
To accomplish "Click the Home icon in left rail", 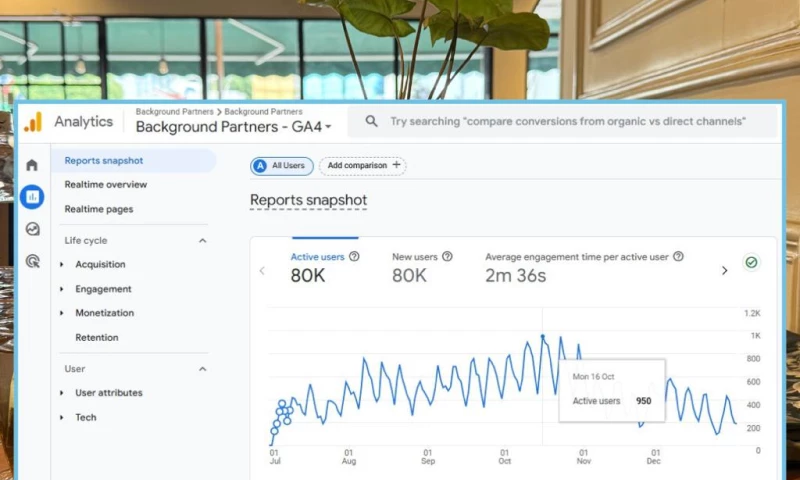I will click(32, 165).
